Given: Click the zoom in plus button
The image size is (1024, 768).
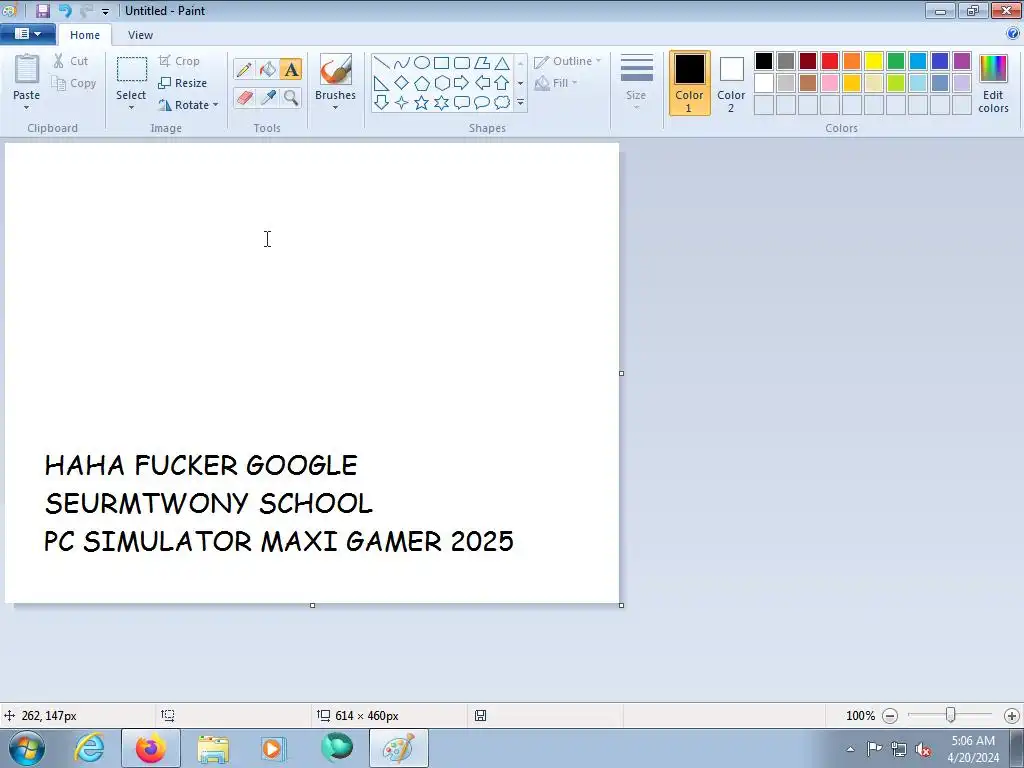Looking at the screenshot, I should point(1012,716).
